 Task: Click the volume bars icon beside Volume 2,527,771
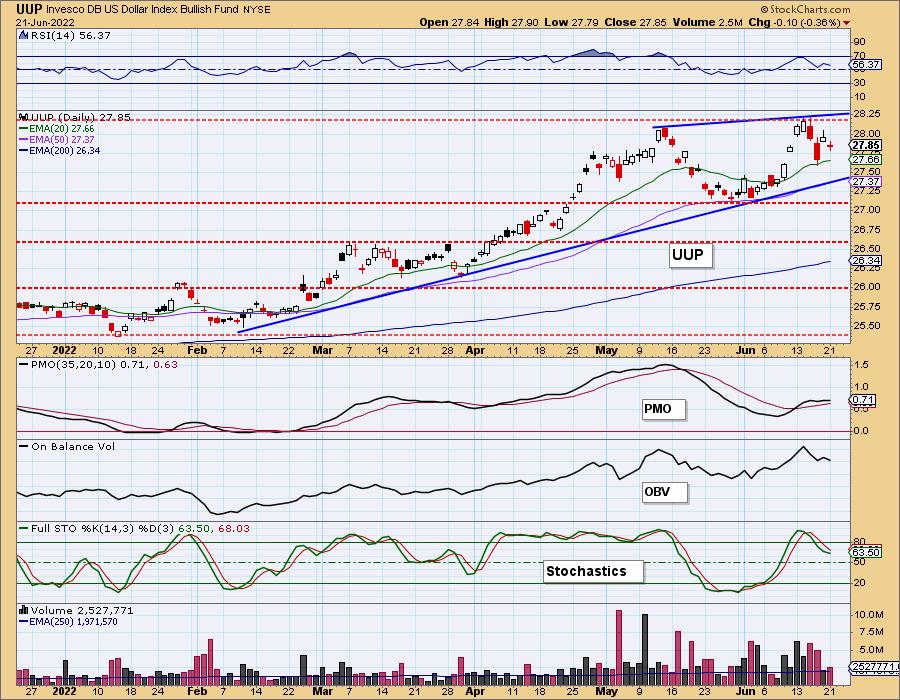[24, 610]
